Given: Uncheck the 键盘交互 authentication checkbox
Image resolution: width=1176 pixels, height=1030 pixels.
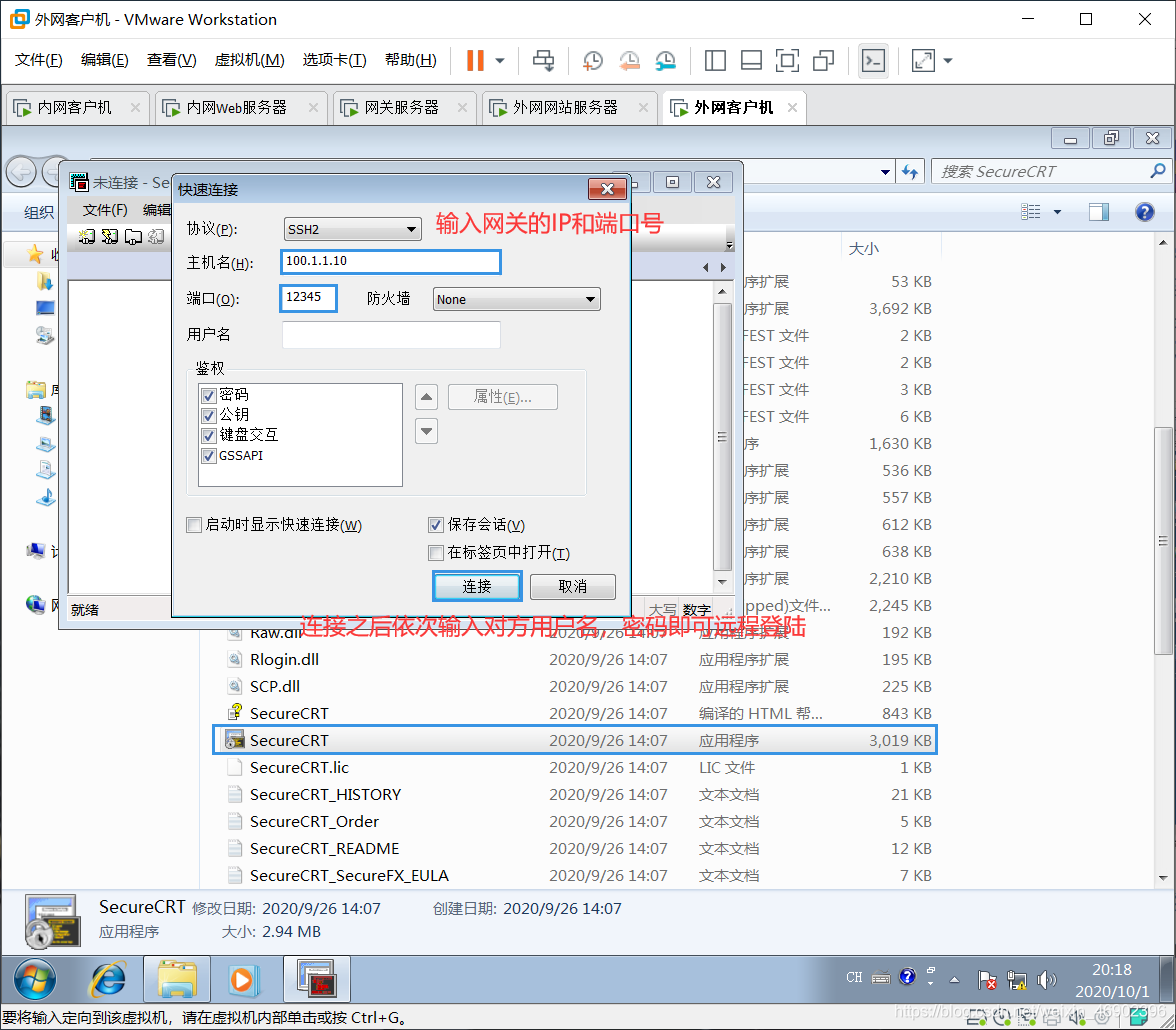Looking at the screenshot, I should (209, 435).
